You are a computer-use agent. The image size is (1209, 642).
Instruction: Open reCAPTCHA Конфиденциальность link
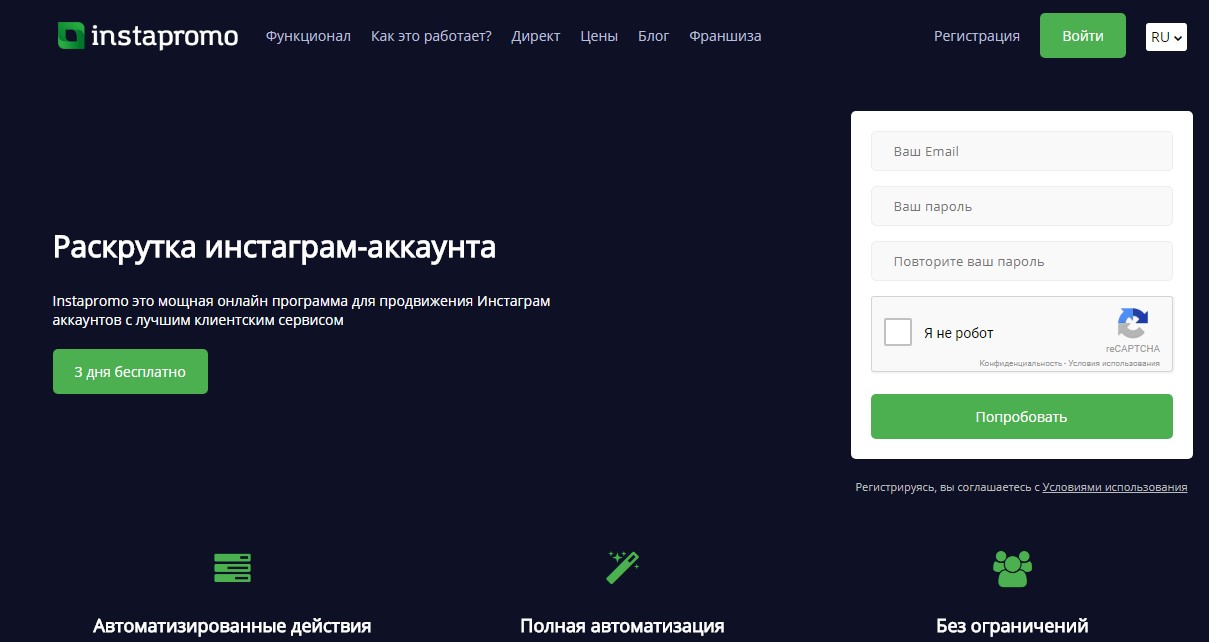point(1020,364)
